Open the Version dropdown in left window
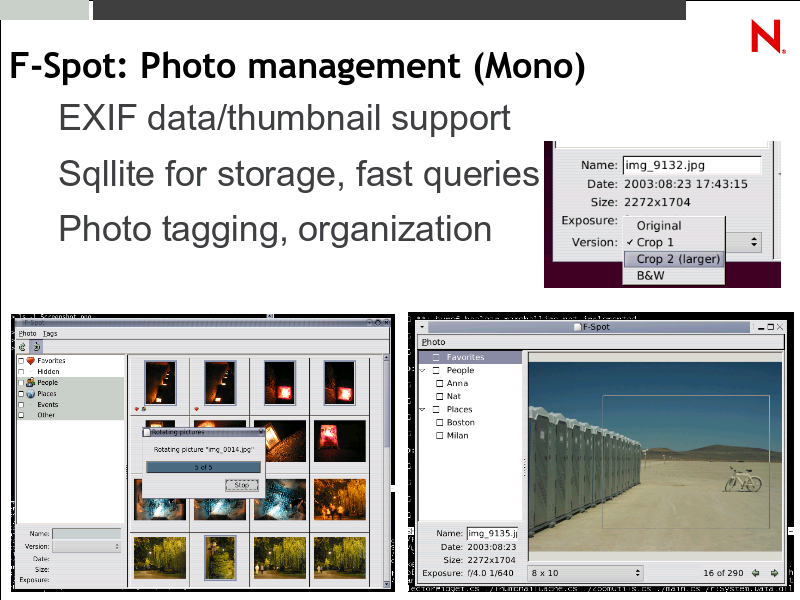 (x=87, y=546)
